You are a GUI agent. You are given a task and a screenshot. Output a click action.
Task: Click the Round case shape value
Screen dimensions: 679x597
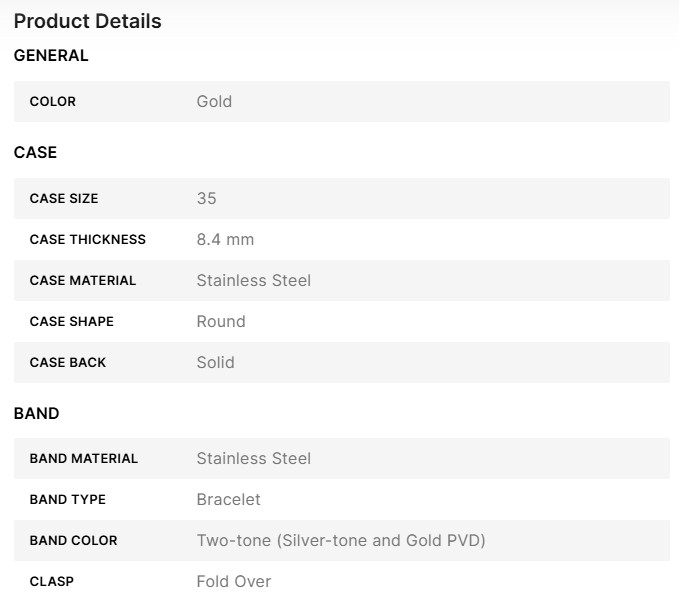tap(221, 322)
